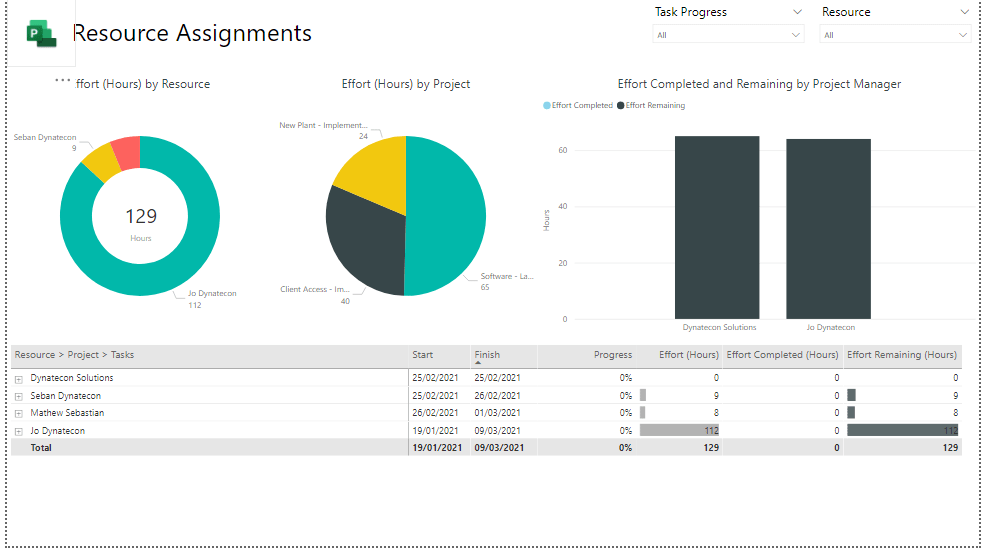Open the Resource slicer dropdown
This screenshot has width=983, height=551.
click(x=963, y=35)
